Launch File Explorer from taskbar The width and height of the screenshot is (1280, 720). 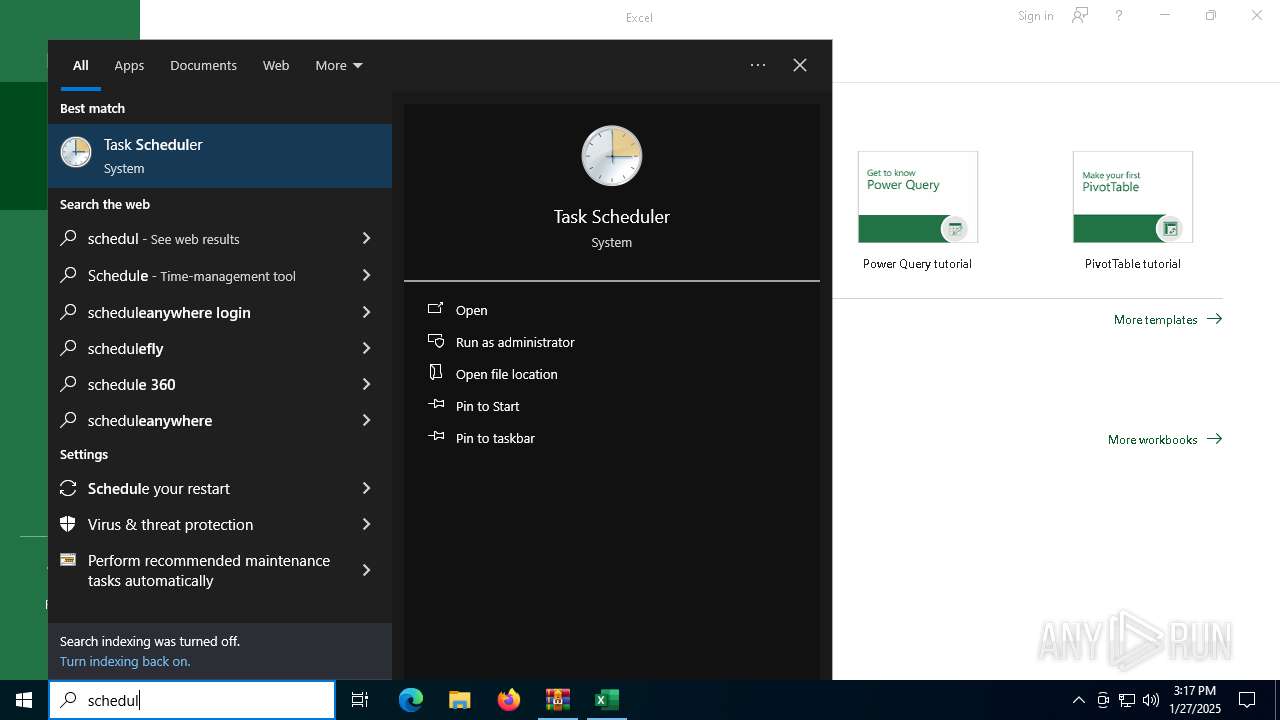click(x=460, y=700)
